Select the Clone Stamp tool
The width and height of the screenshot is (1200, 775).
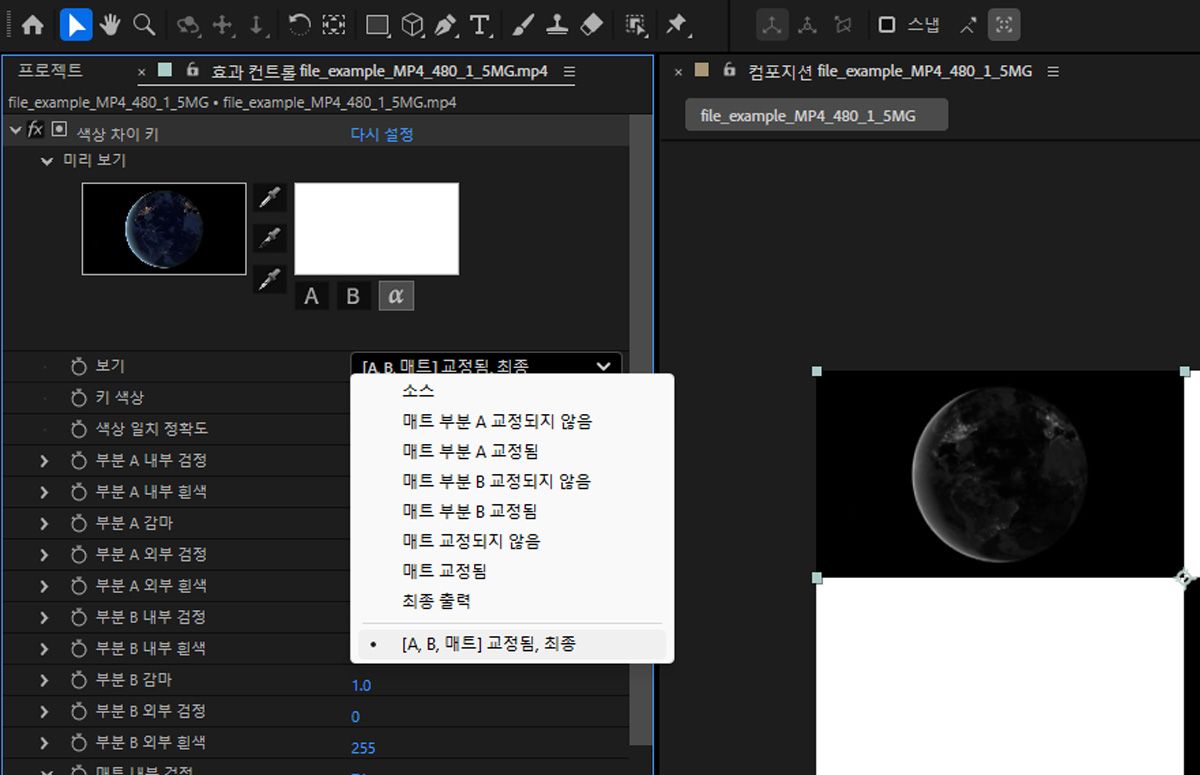[x=558, y=25]
